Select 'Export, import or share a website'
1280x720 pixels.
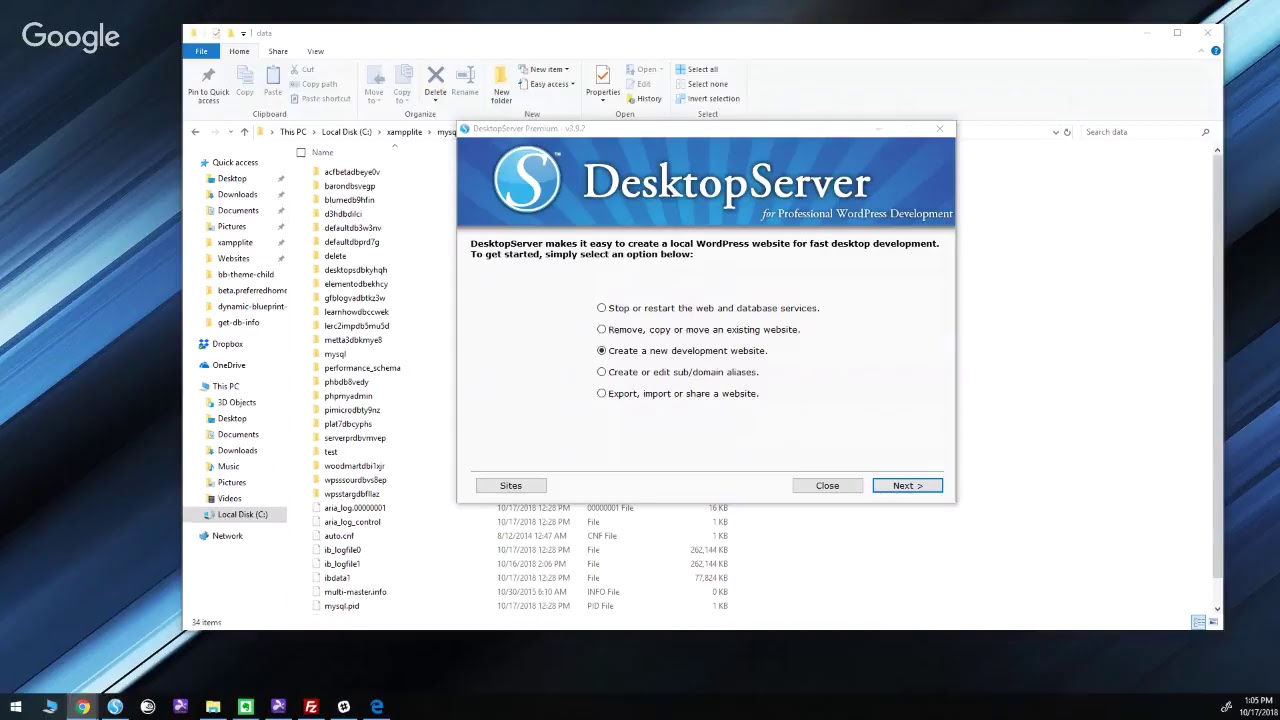click(x=678, y=393)
